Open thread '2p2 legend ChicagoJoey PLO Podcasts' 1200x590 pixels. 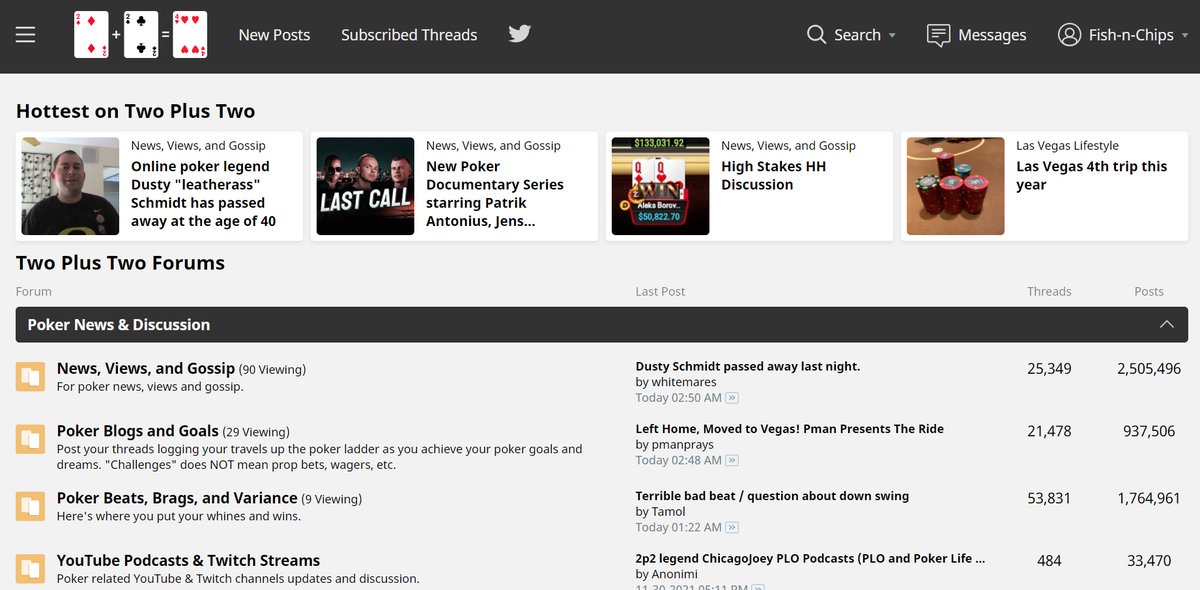(x=810, y=558)
